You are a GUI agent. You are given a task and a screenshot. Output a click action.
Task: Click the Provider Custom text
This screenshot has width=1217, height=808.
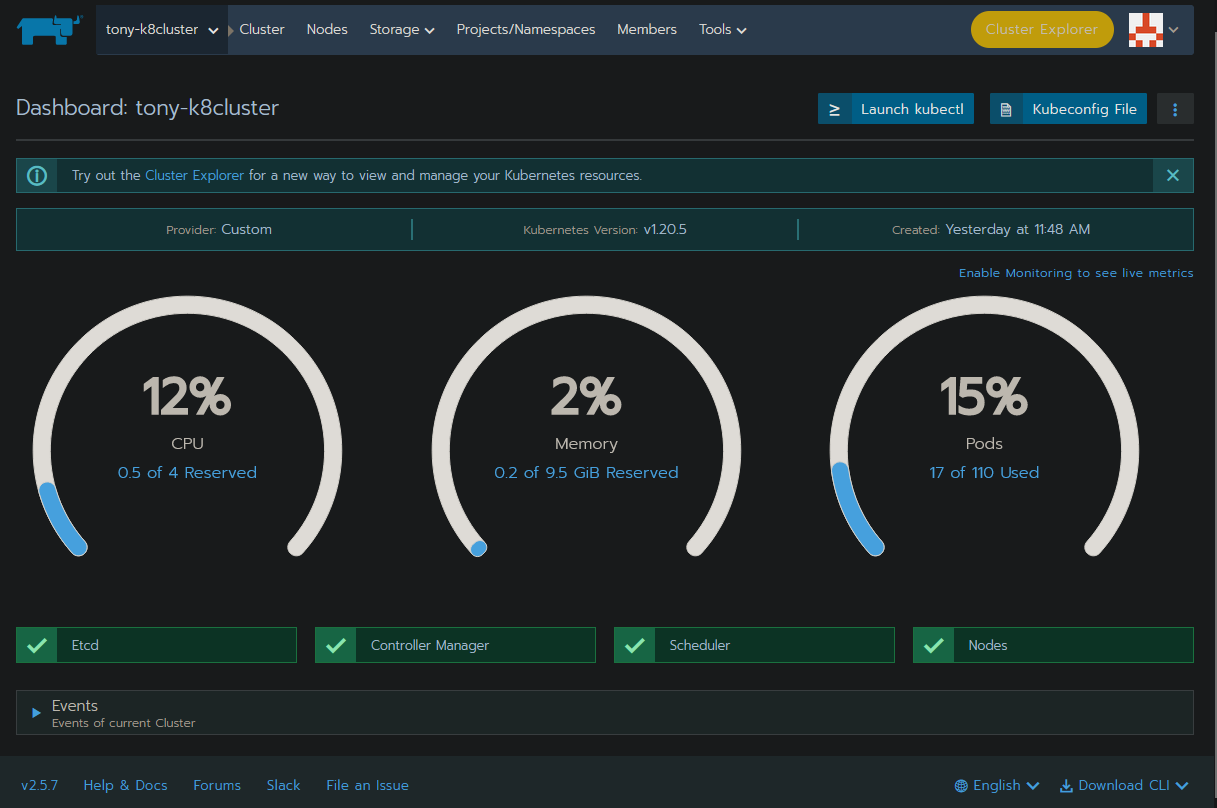[219, 229]
